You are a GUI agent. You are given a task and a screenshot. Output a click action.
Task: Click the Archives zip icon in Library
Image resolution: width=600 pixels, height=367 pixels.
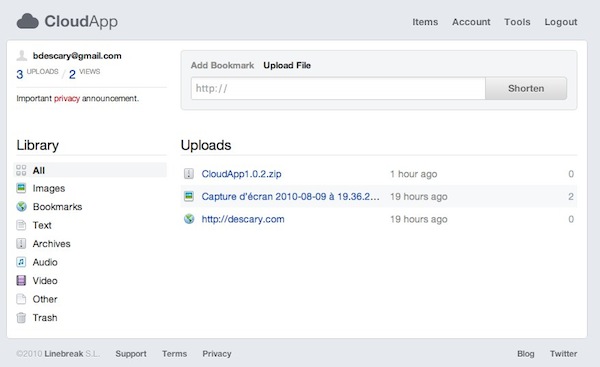click(21, 243)
